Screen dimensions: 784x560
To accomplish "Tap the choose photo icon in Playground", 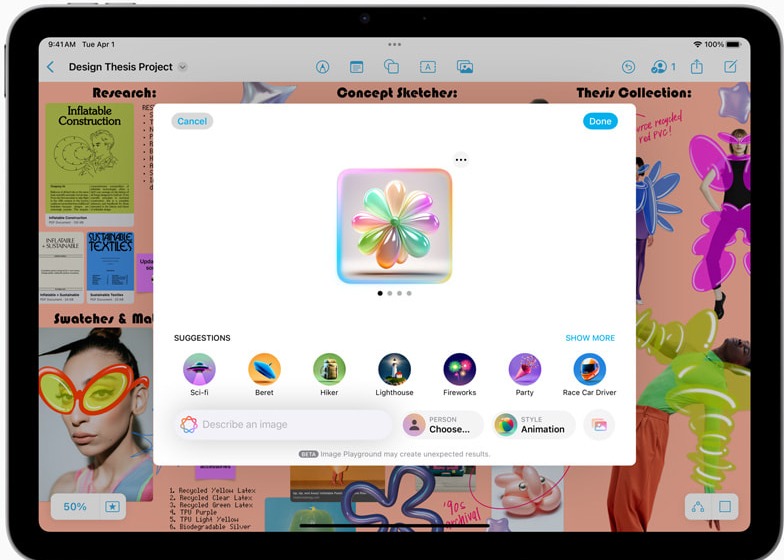I will click(599, 425).
